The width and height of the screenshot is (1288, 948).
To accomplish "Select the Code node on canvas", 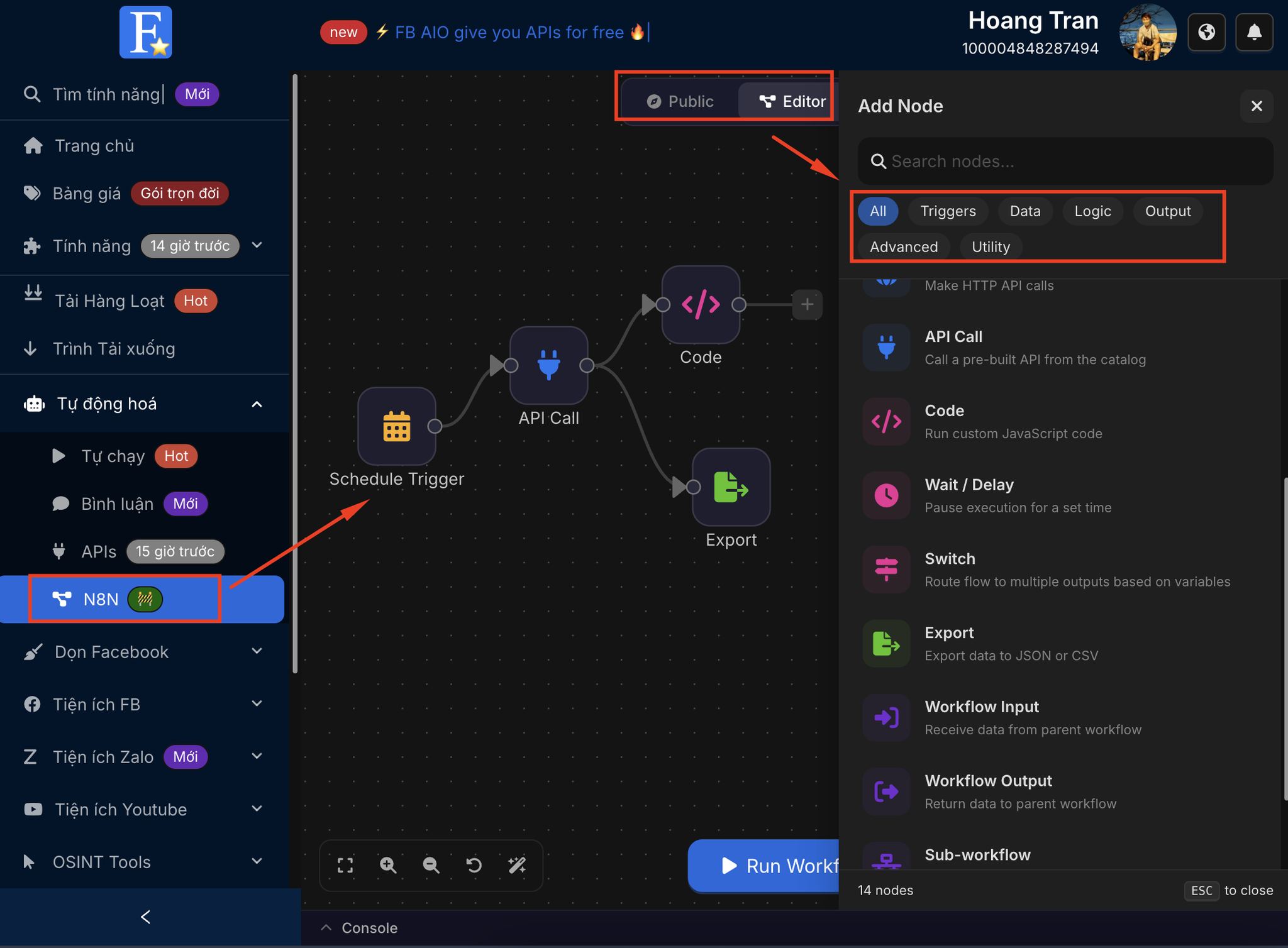I will (x=701, y=305).
